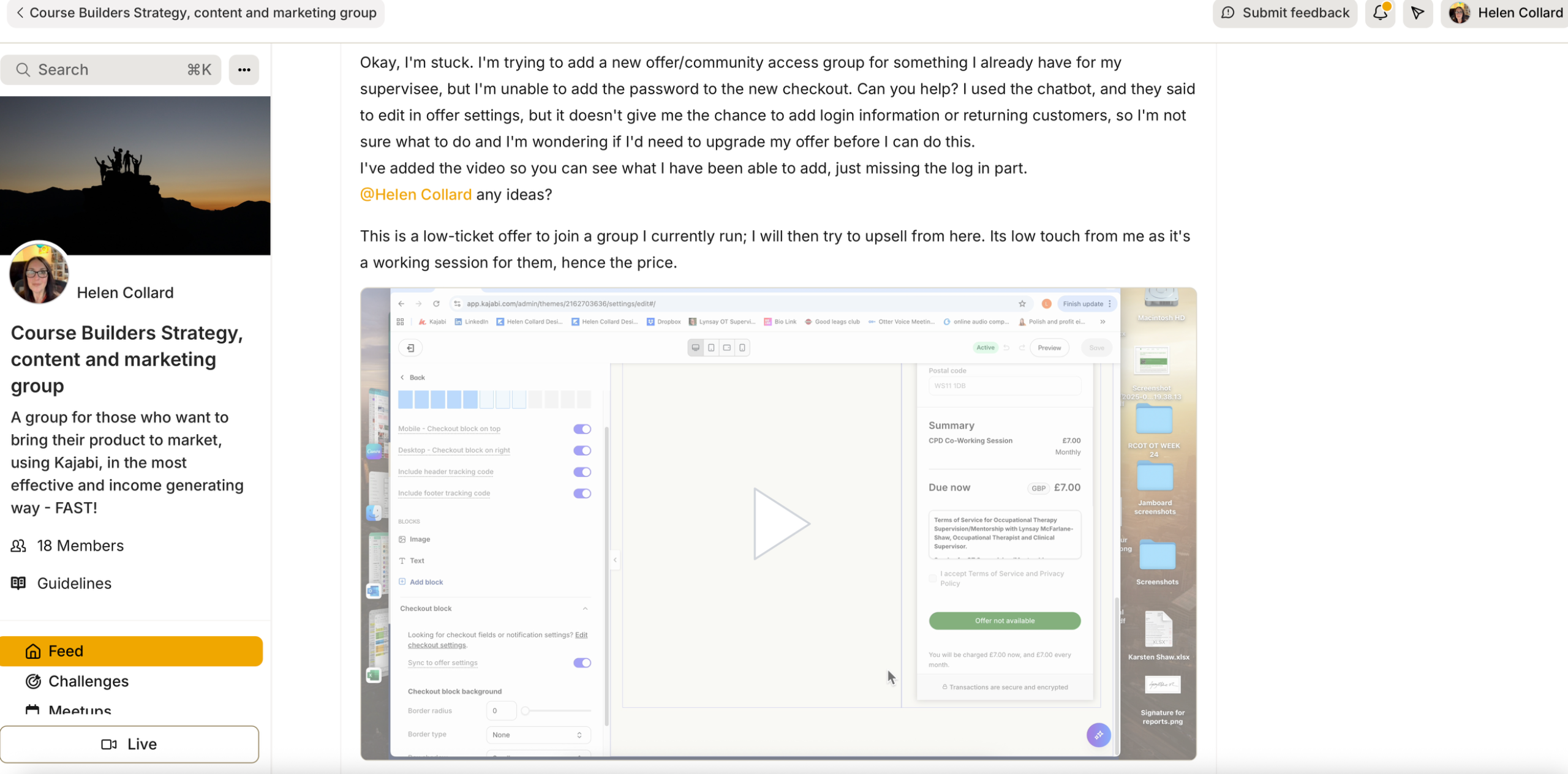Click the Submit feedback button

tap(1284, 13)
